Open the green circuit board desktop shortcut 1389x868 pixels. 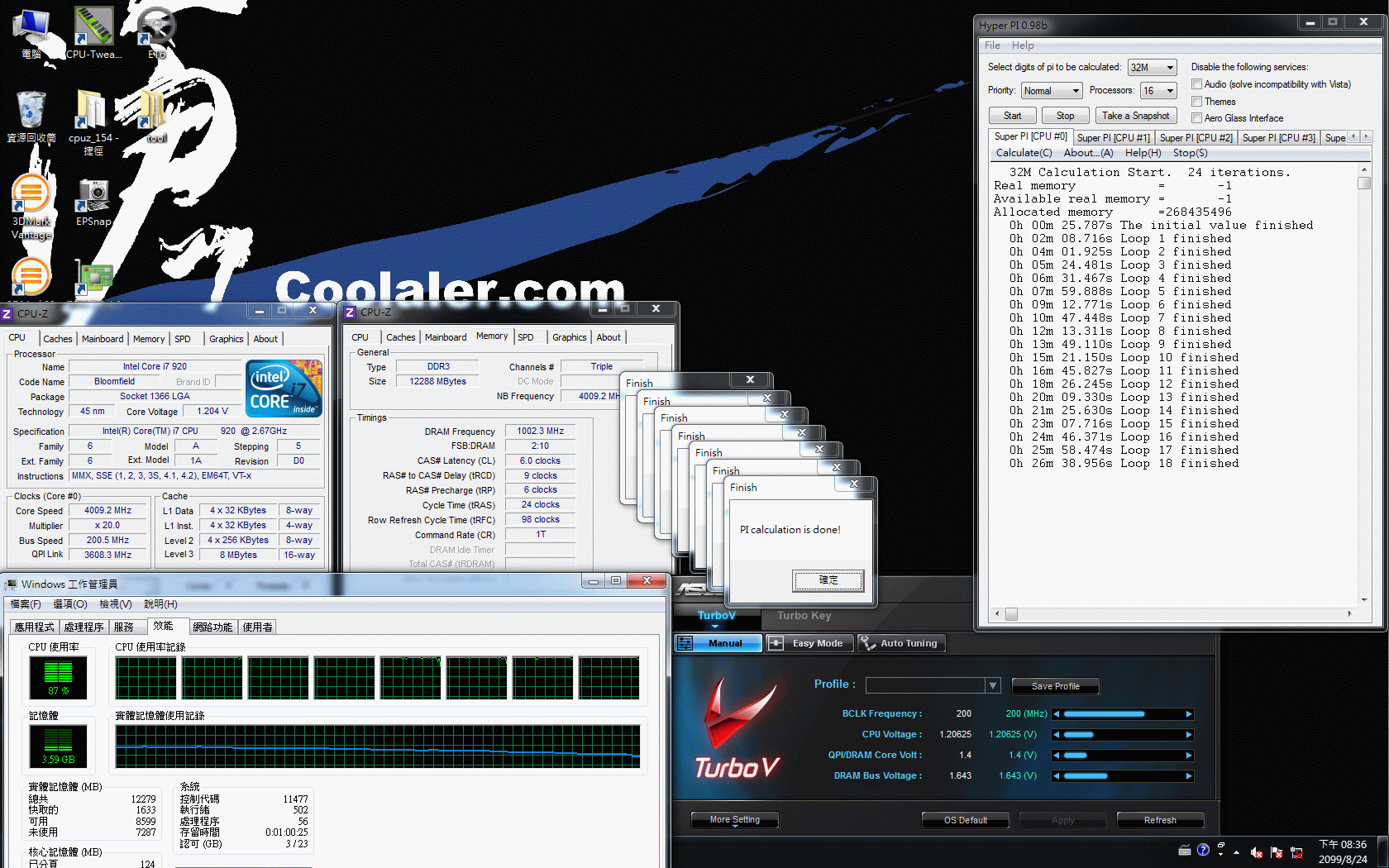point(93,279)
